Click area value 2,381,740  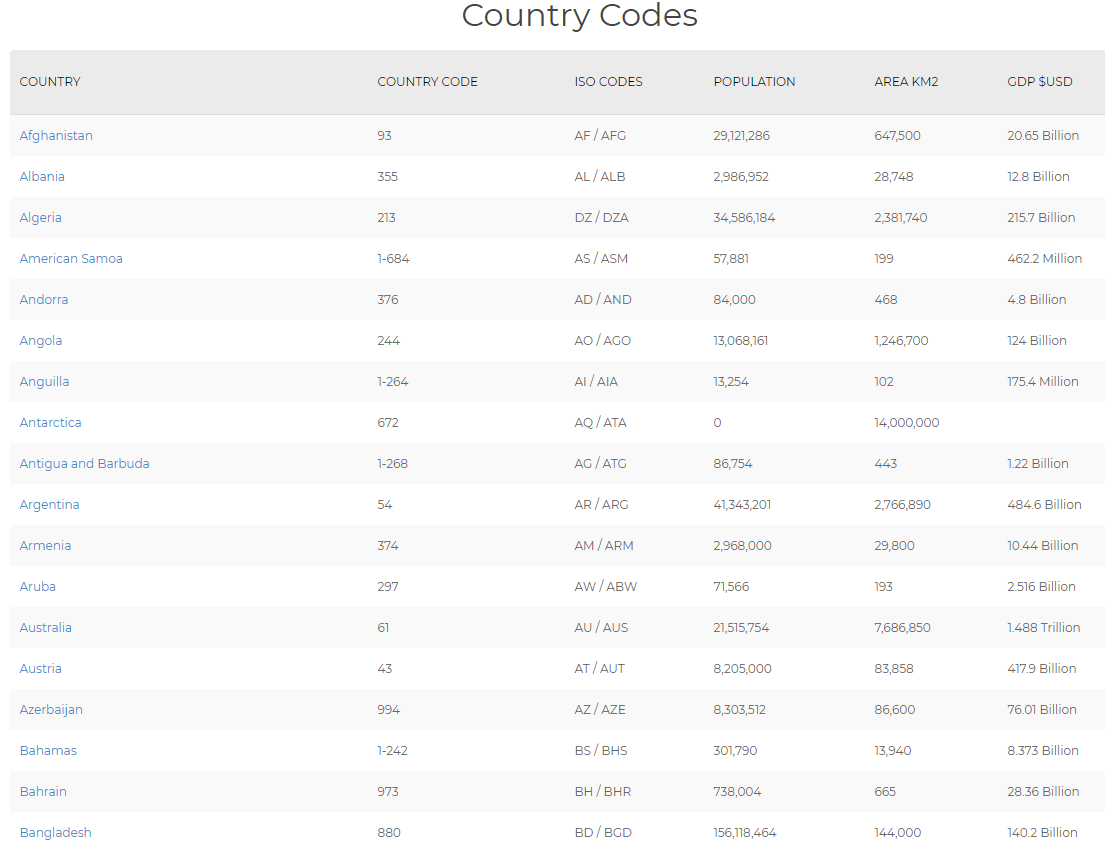click(x=901, y=217)
